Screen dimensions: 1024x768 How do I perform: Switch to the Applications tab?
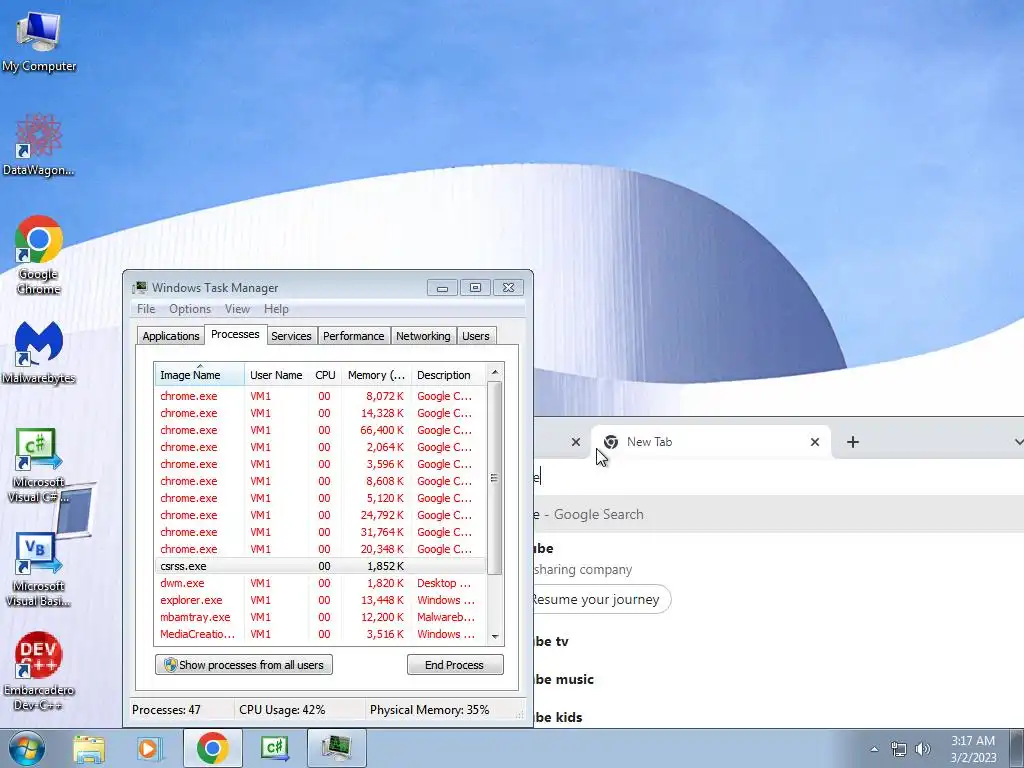click(x=170, y=336)
